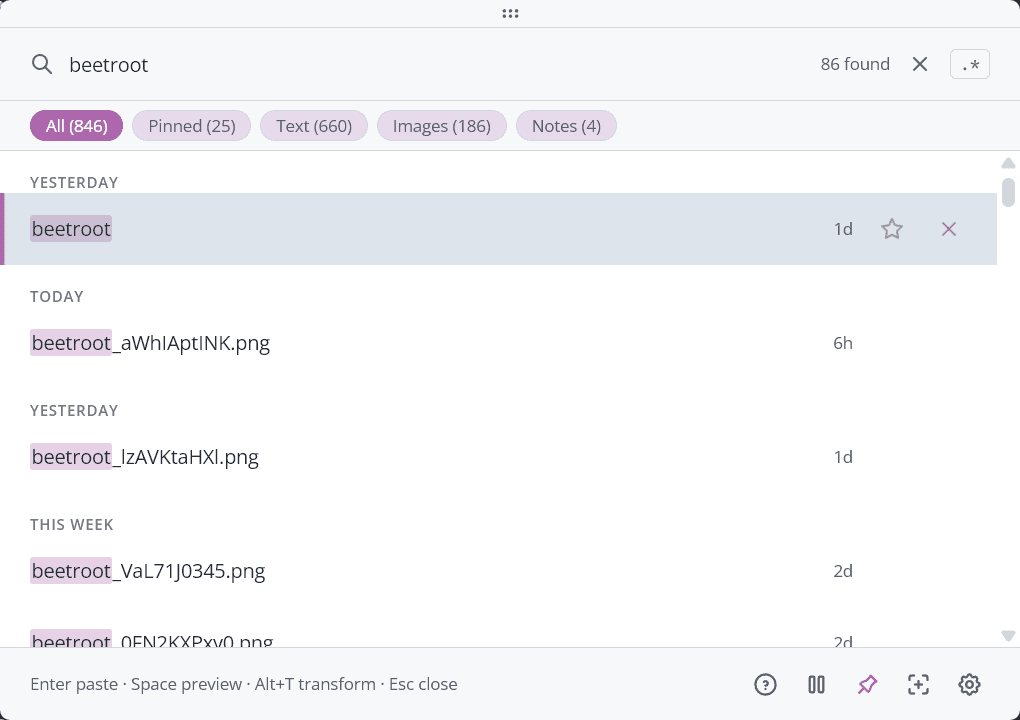The image size is (1020, 720).
Task: Click the Text (660) filter button
Action: tap(313, 125)
